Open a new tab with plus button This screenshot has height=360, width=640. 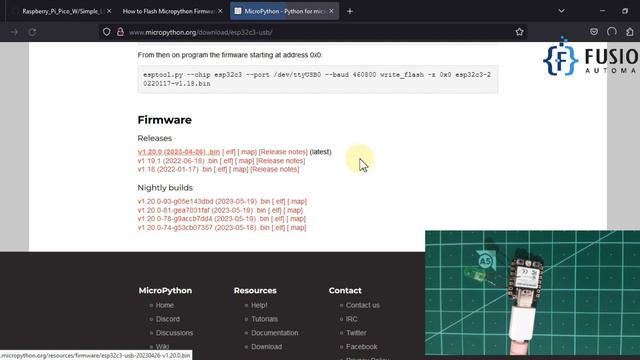pos(350,11)
